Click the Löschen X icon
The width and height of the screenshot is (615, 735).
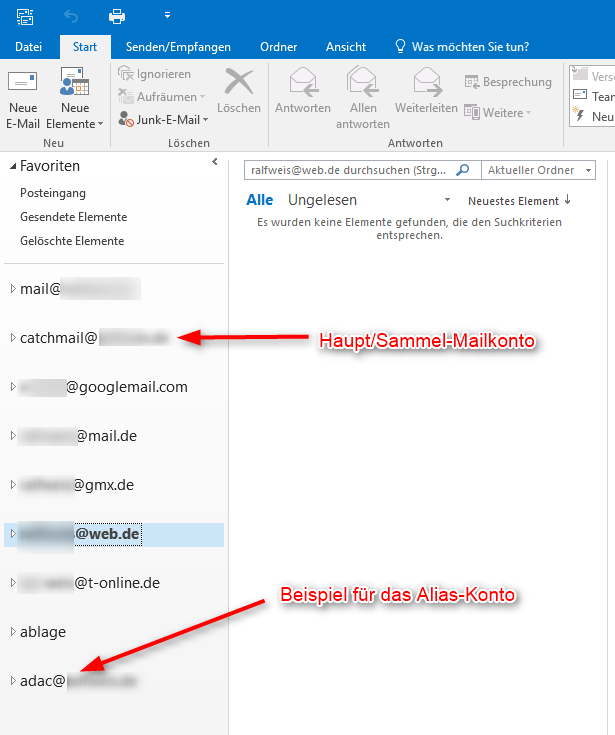point(239,82)
